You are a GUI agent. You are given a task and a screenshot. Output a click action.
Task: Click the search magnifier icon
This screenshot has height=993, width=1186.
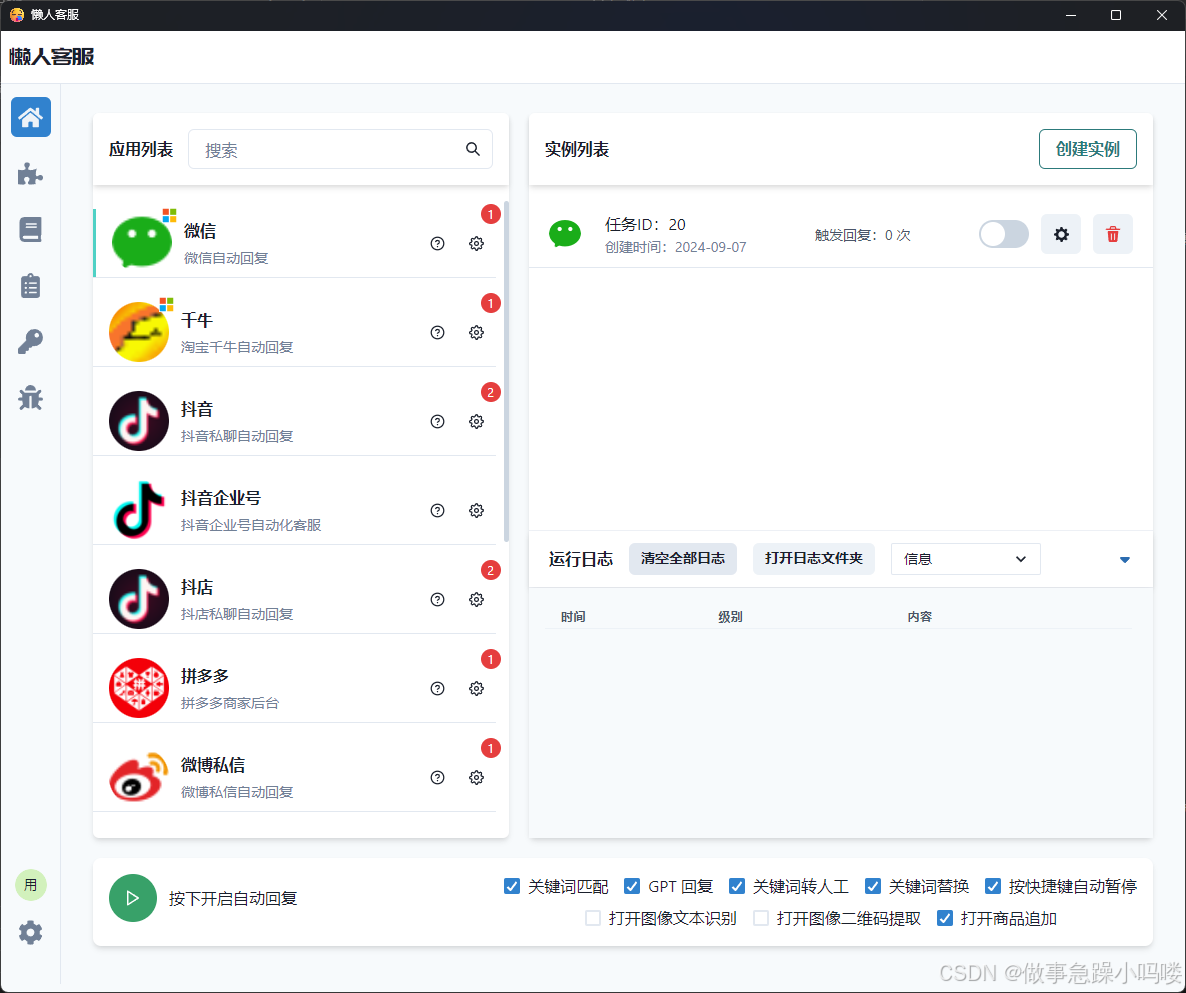pos(473,149)
